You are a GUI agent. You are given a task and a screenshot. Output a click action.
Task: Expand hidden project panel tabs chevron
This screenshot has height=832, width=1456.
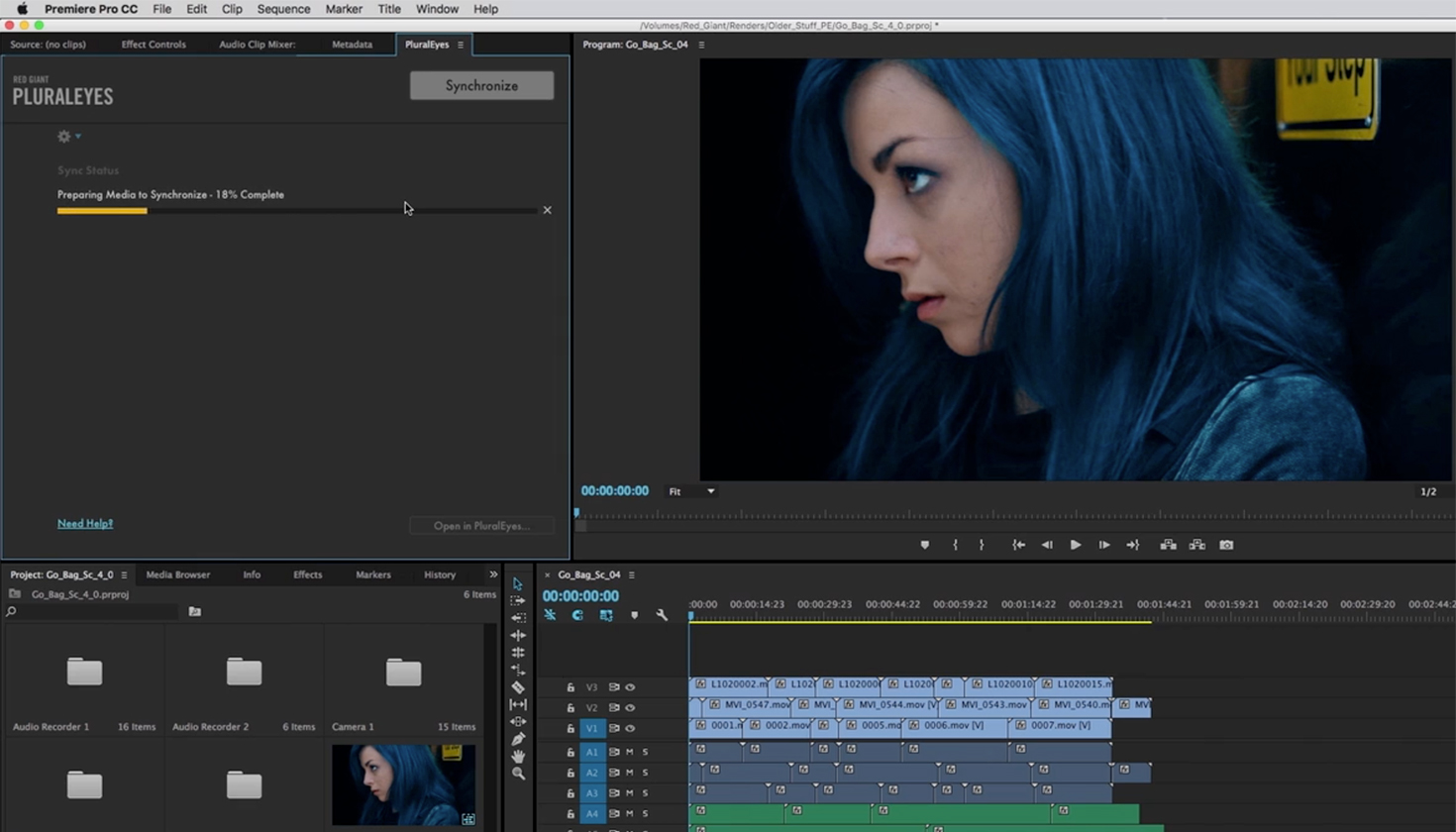click(493, 574)
